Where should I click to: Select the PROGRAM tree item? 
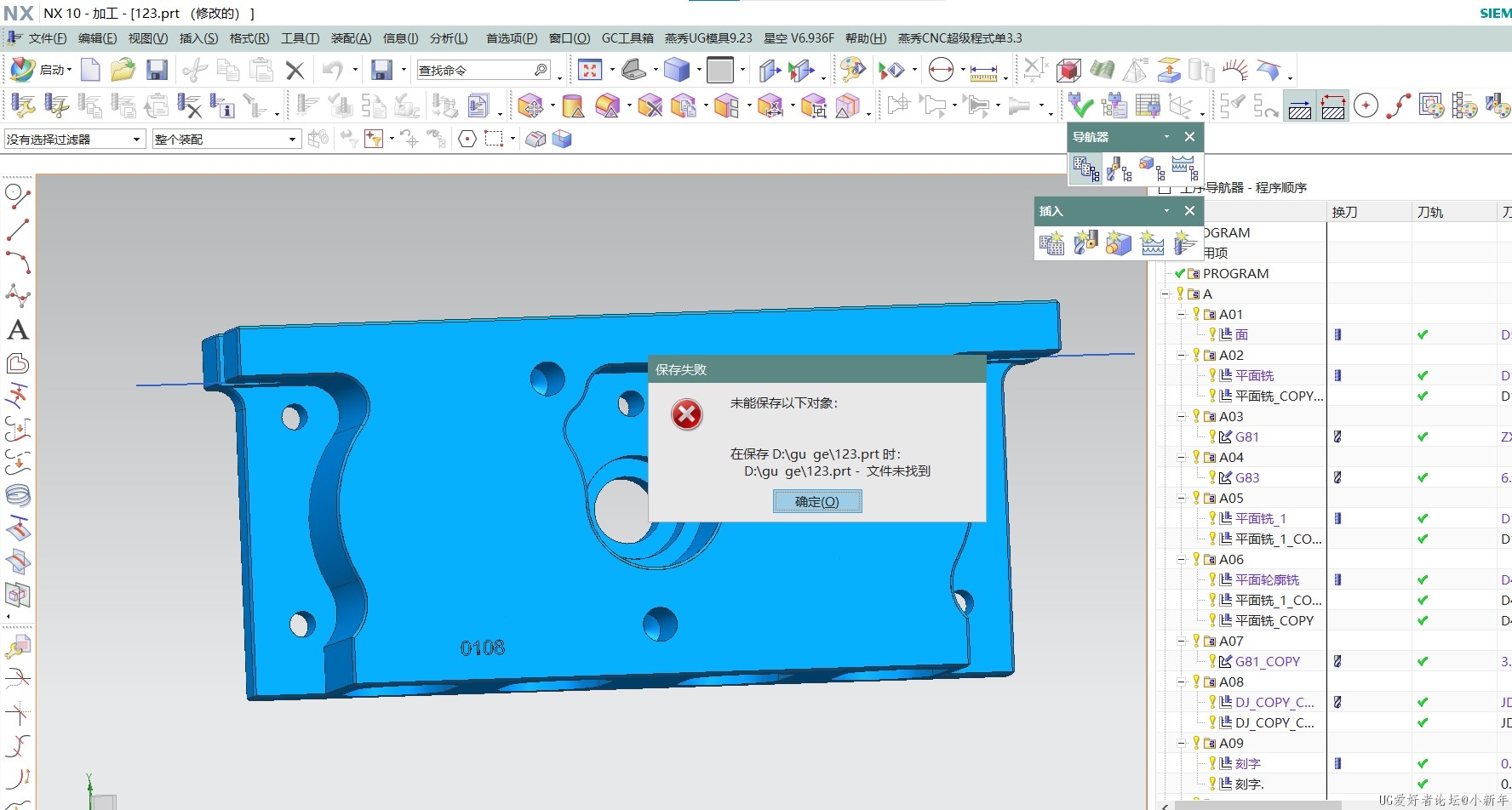[x=1235, y=274]
